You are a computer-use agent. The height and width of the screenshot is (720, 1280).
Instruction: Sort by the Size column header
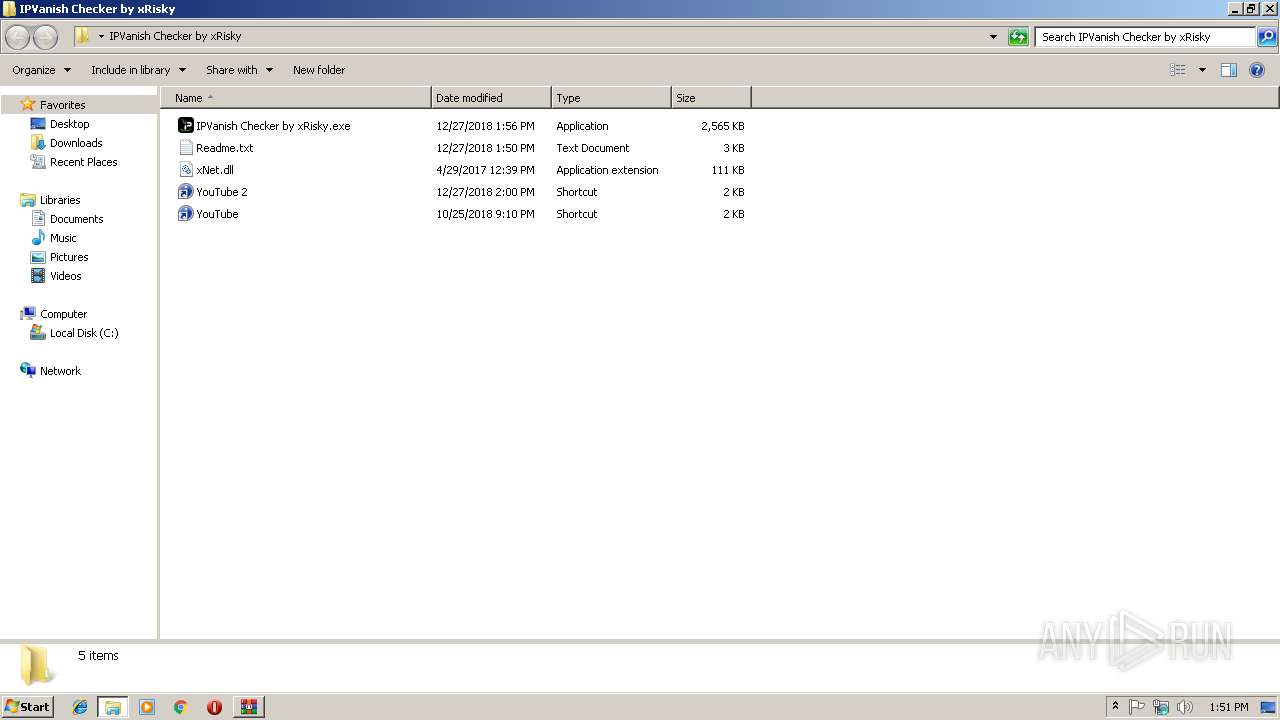(711, 98)
